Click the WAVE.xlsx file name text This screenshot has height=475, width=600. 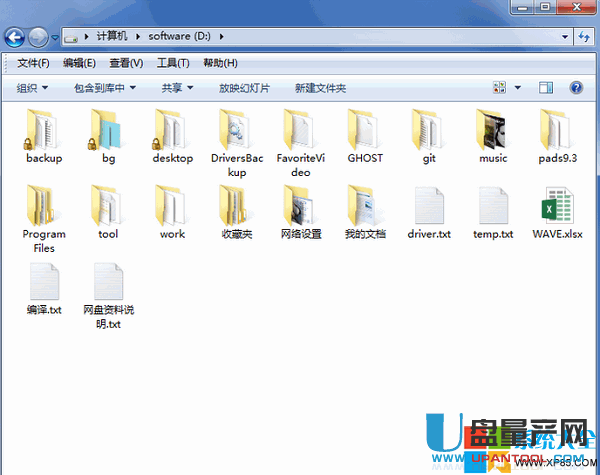[x=557, y=234]
